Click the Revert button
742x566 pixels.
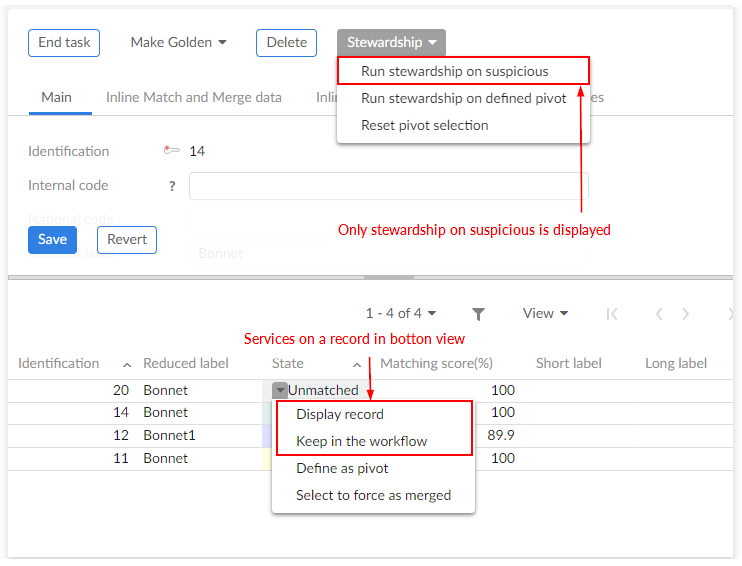point(127,240)
